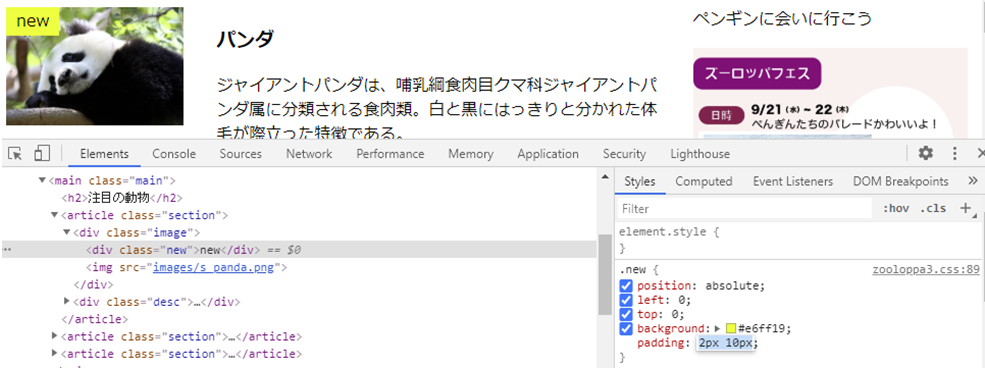The height and width of the screenshot is (368, 985).
Task: Collapse the first article class="section" node
Action: point(54,215)
